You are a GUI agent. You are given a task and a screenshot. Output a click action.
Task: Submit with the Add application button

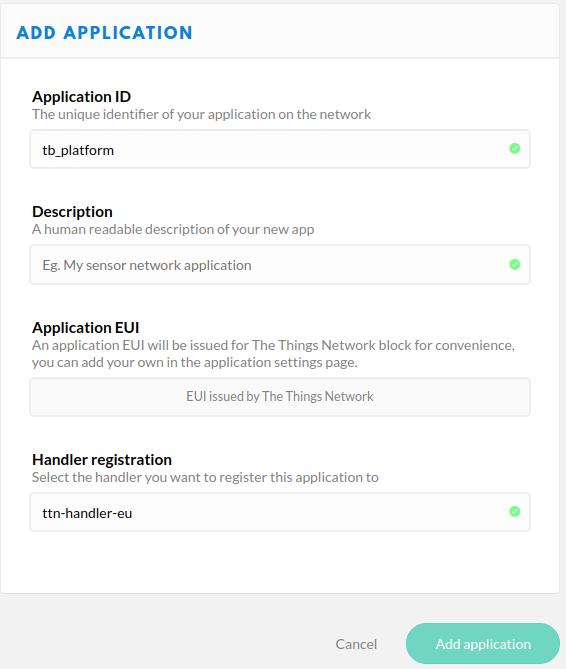click(483, 643)
